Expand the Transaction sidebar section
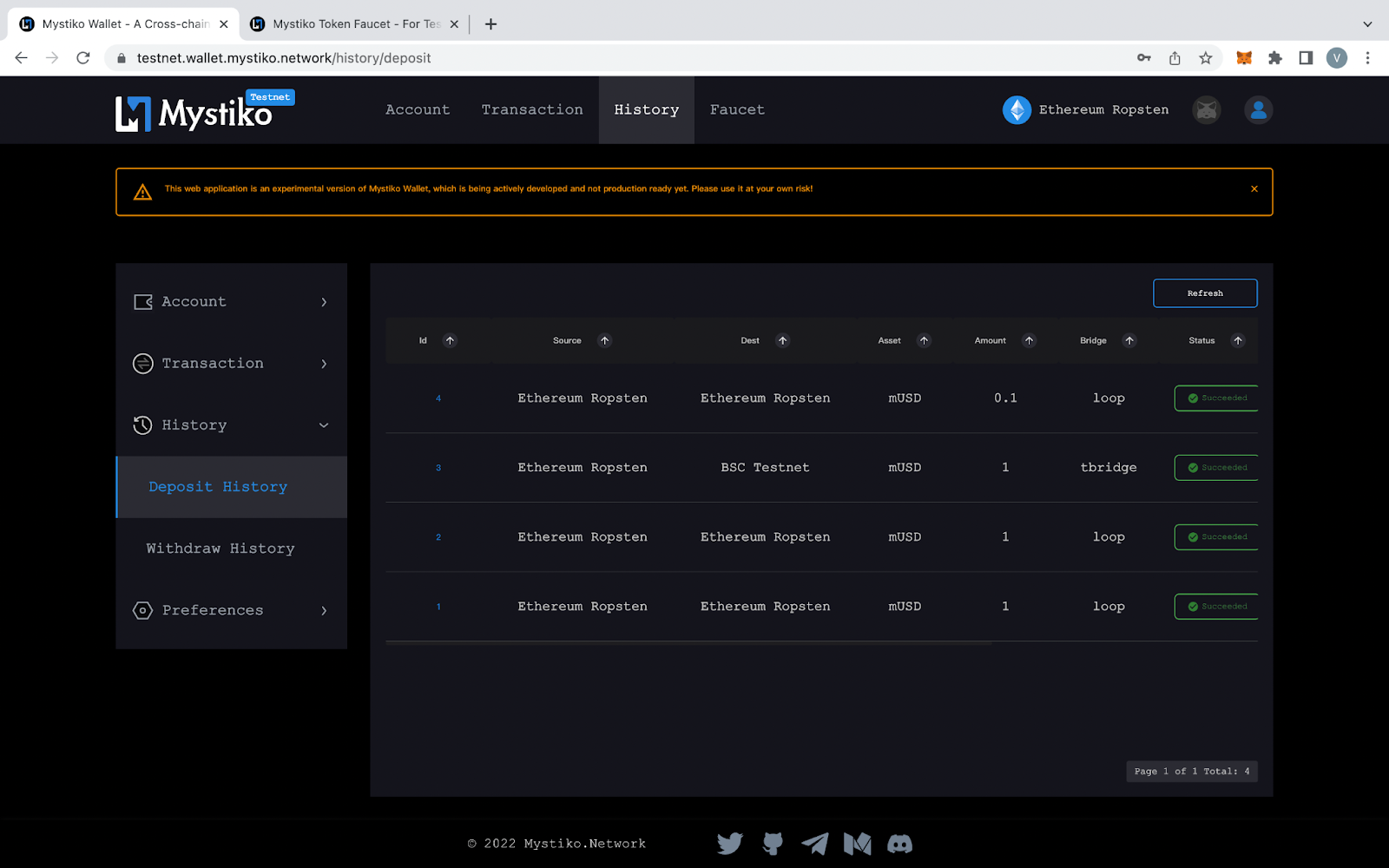 click(x=231, y=364)
